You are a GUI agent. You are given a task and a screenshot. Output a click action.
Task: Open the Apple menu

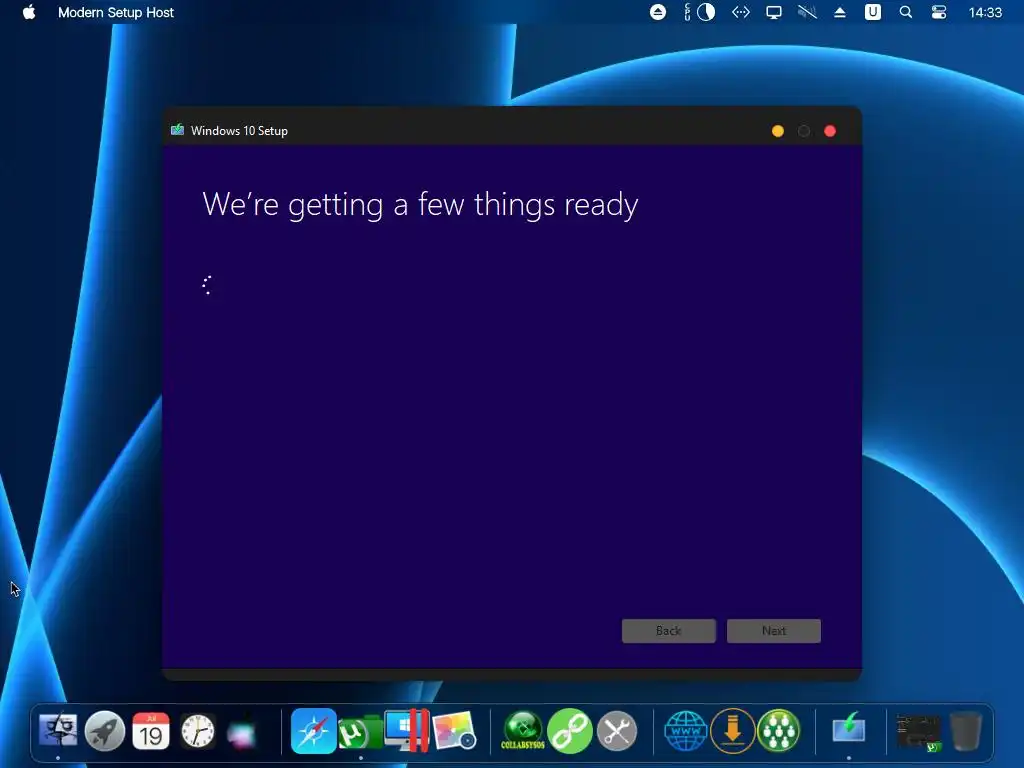click(29, 12)
